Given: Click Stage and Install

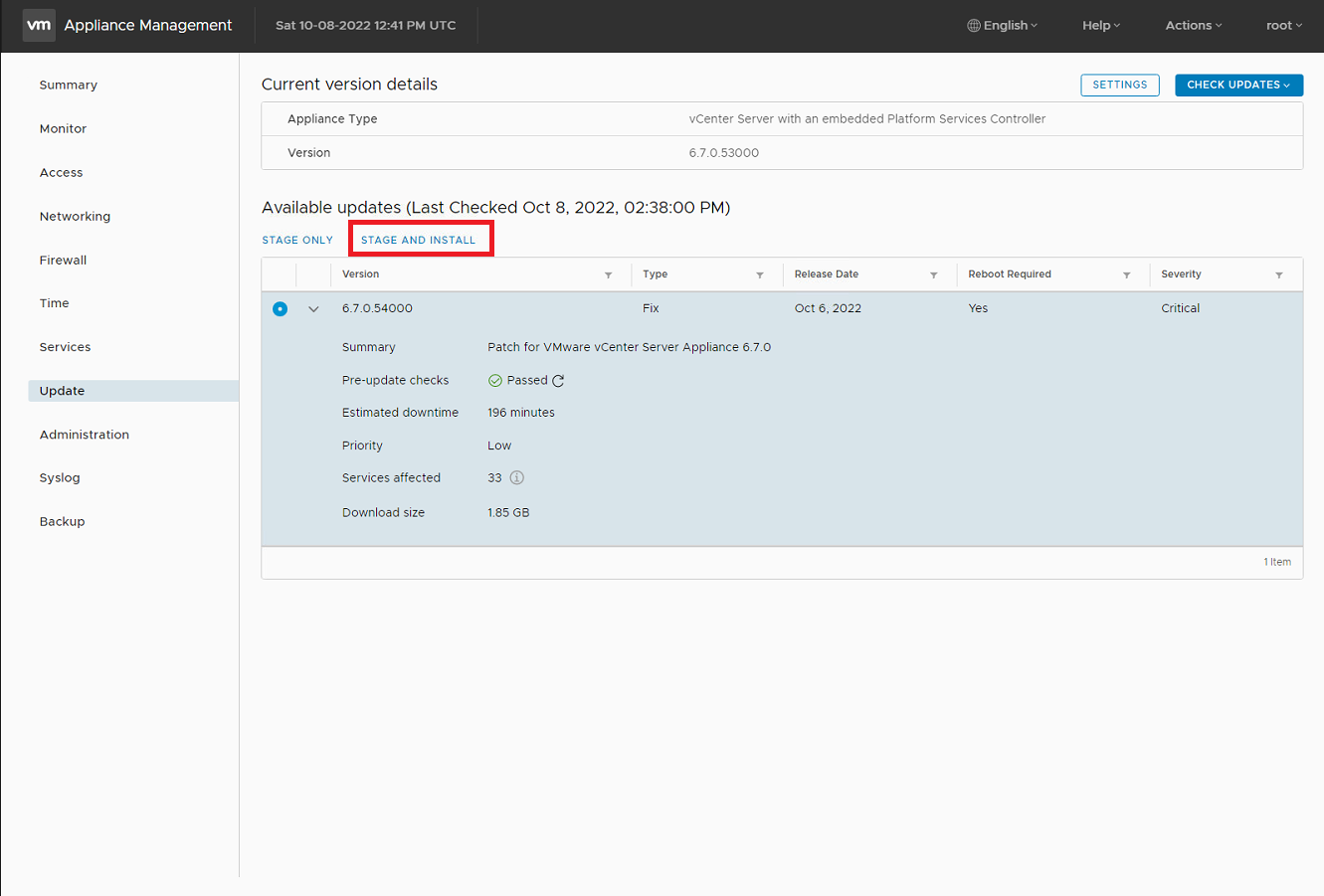Looking at the screenshot, I should [419, 241].
